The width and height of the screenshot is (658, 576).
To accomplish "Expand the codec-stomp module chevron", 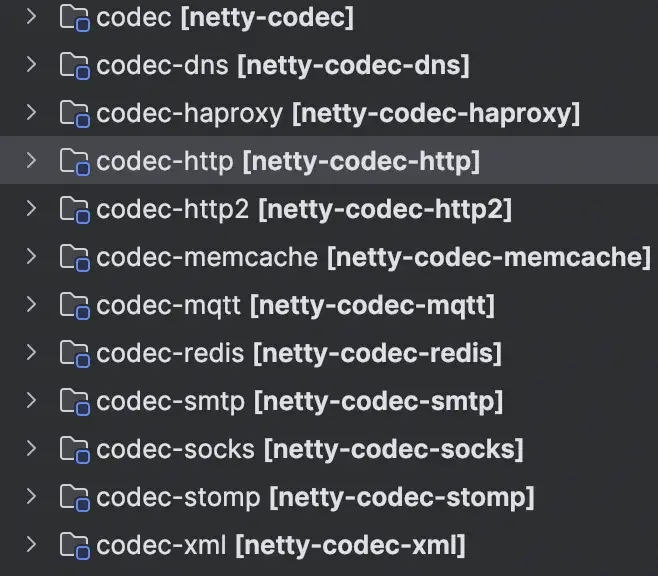I will 31,497.
